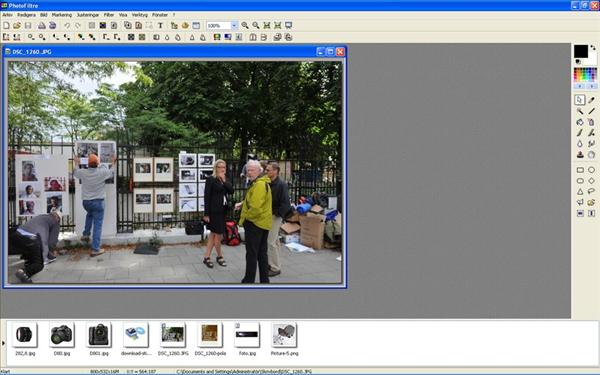Click the Zoom out magnifier icon
Viewport: 600px width, 375px height.
point(256,26)
